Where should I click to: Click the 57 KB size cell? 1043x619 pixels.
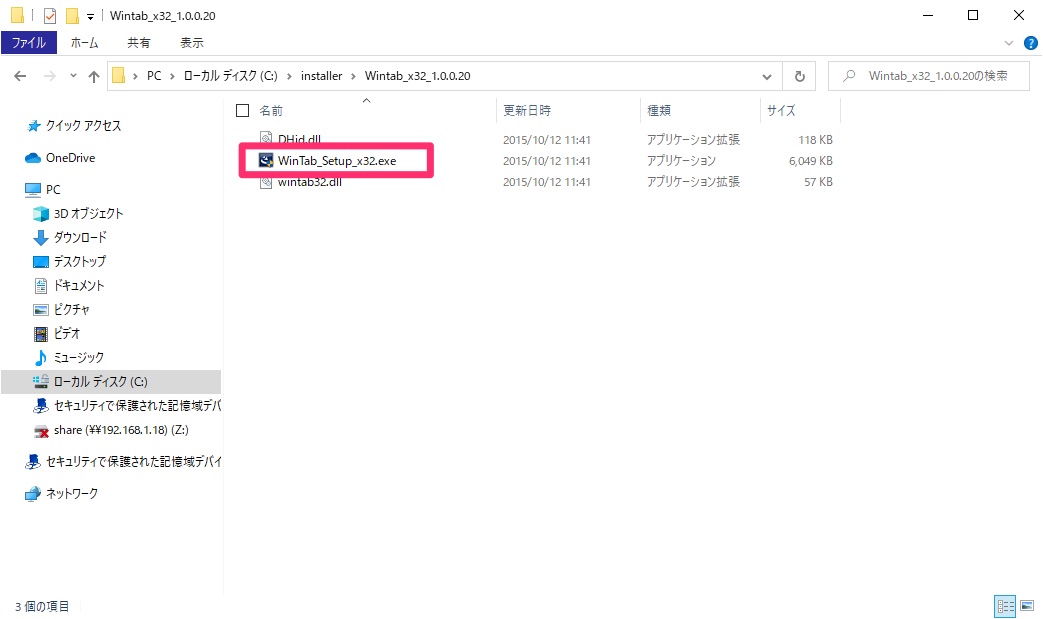pos(818,182)
